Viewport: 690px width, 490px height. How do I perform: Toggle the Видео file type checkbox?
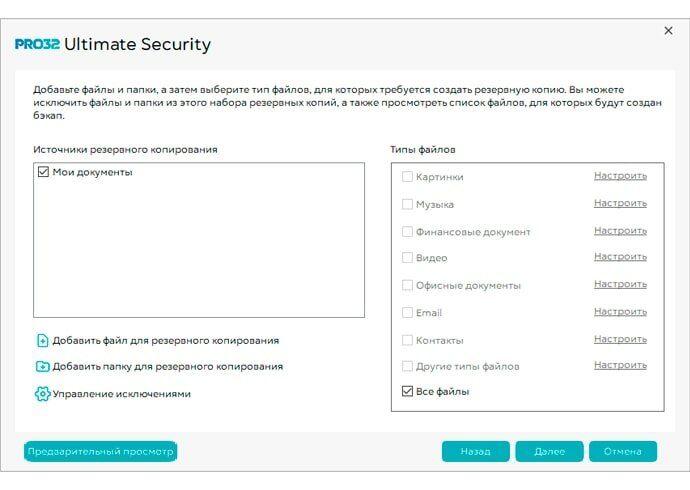coord(407,258)
